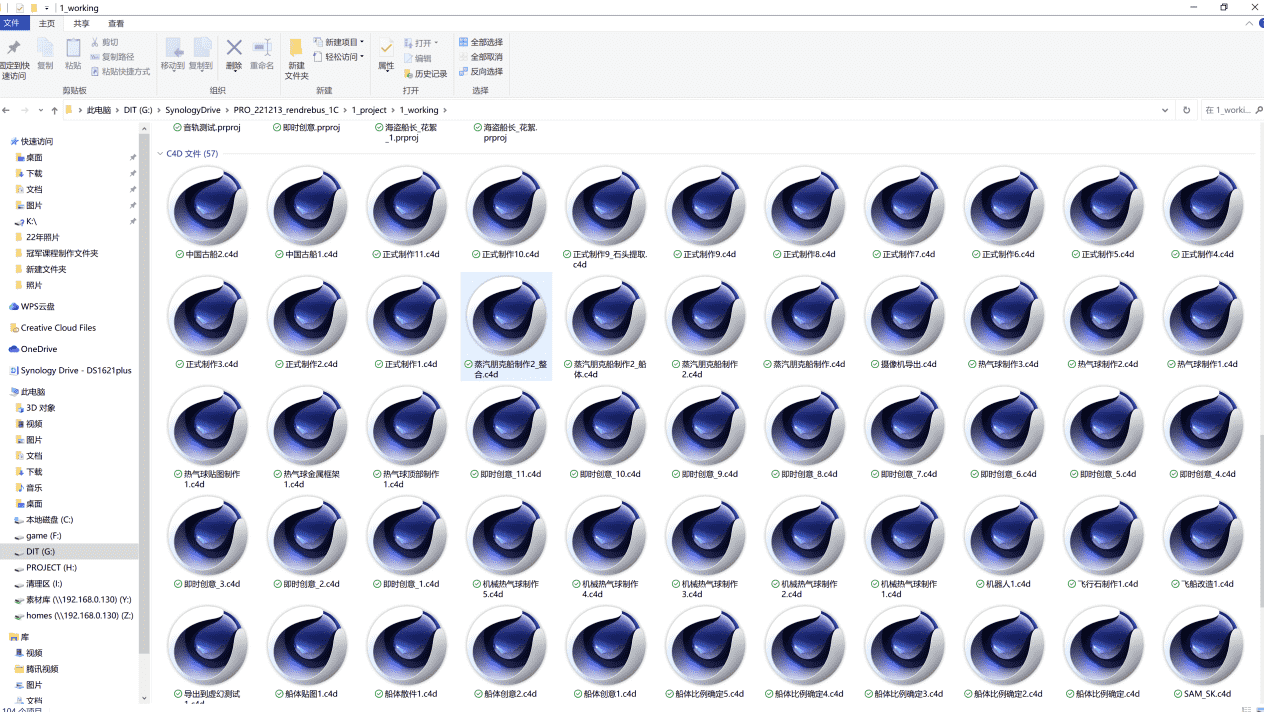The width and height of the screenshot is (1264, 712).
Task: Click 历史记录 in the ribbon
Action: tap(425, 73)
